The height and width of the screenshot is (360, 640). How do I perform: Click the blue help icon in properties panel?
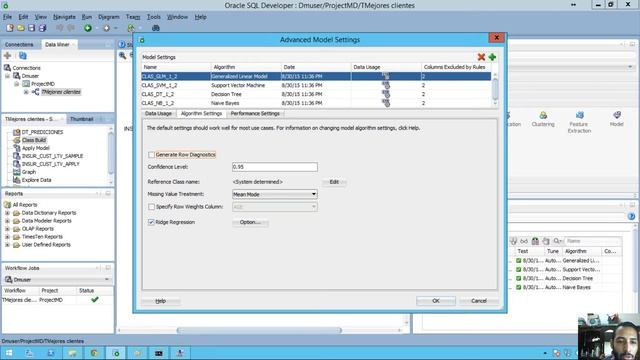pos(631,216)
